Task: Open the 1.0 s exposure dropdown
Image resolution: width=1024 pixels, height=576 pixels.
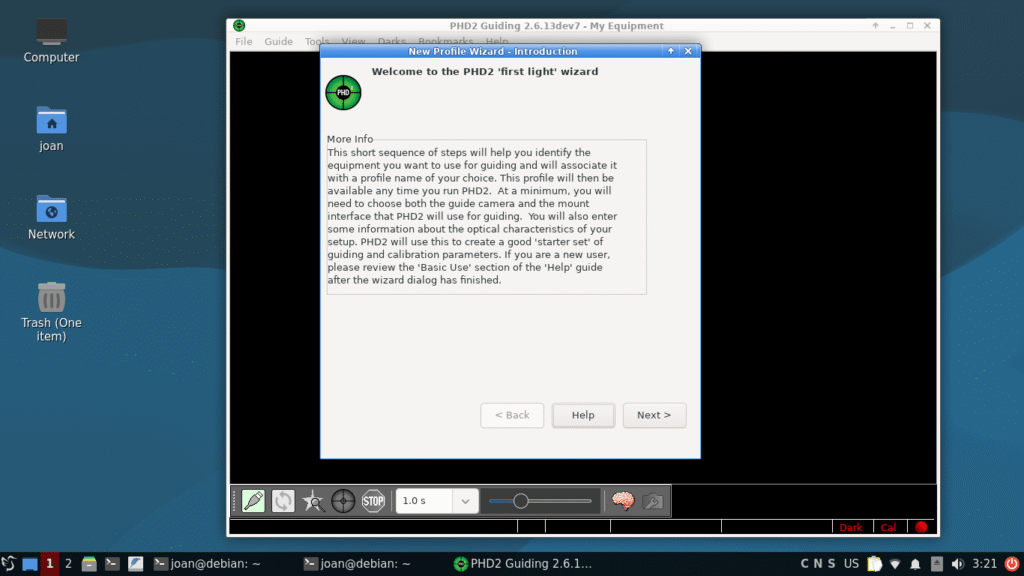Action: click(x=466, y=501)
